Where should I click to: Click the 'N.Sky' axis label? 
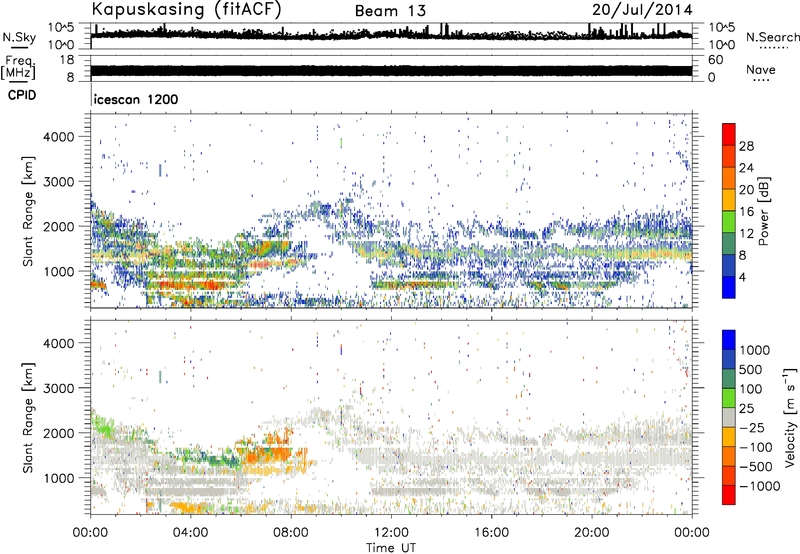[19, 37]
